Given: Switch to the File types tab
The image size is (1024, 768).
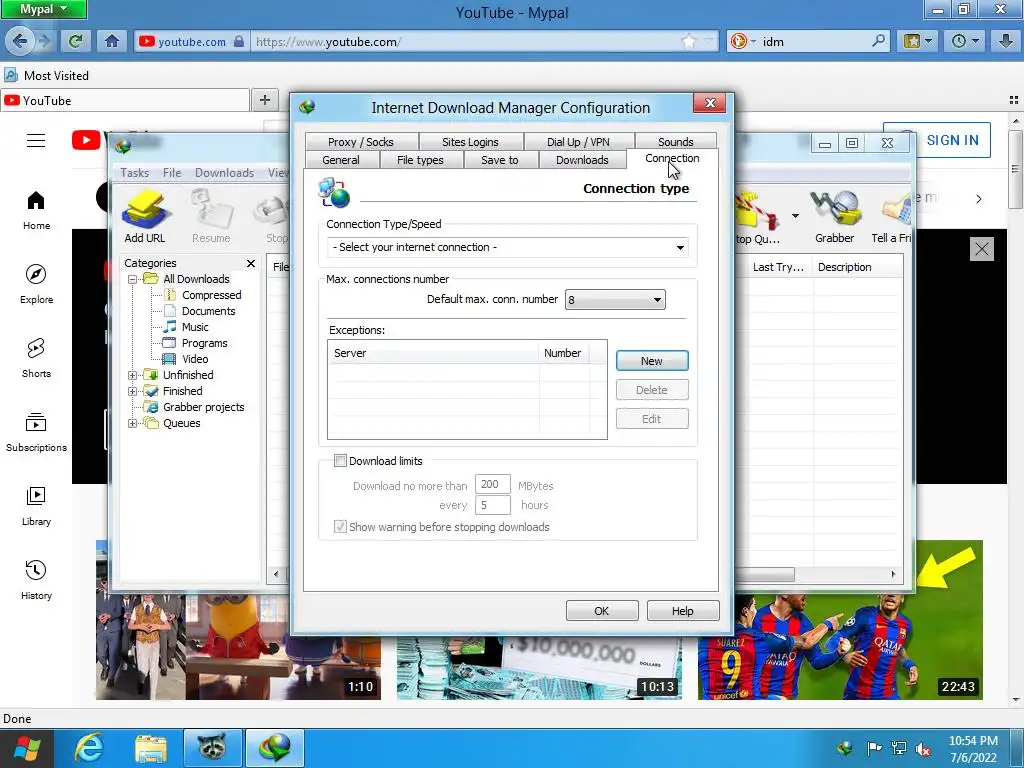Looking at the screenshot, I should click(421, 160).
